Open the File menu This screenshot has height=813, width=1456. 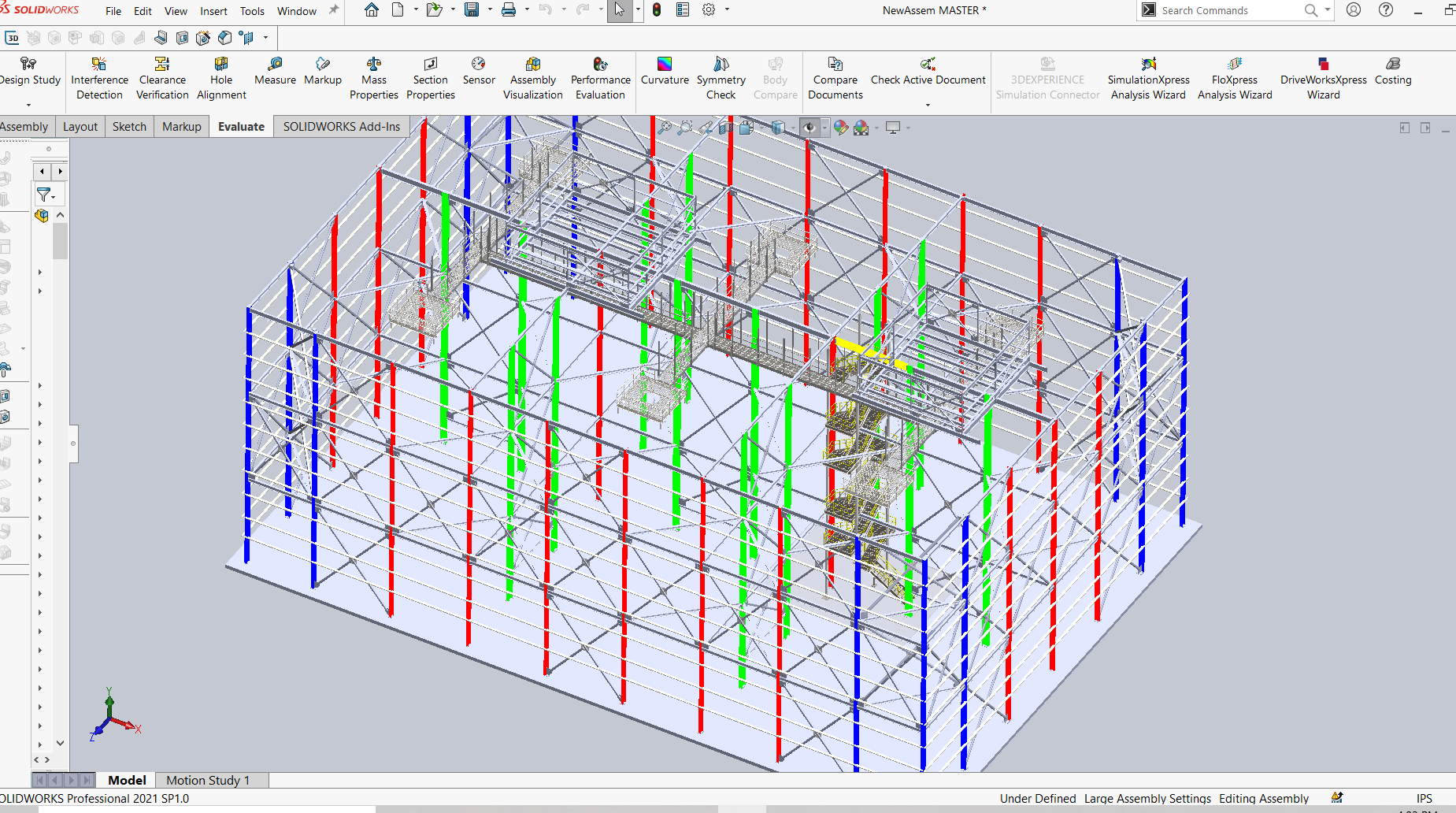(113, 11)
